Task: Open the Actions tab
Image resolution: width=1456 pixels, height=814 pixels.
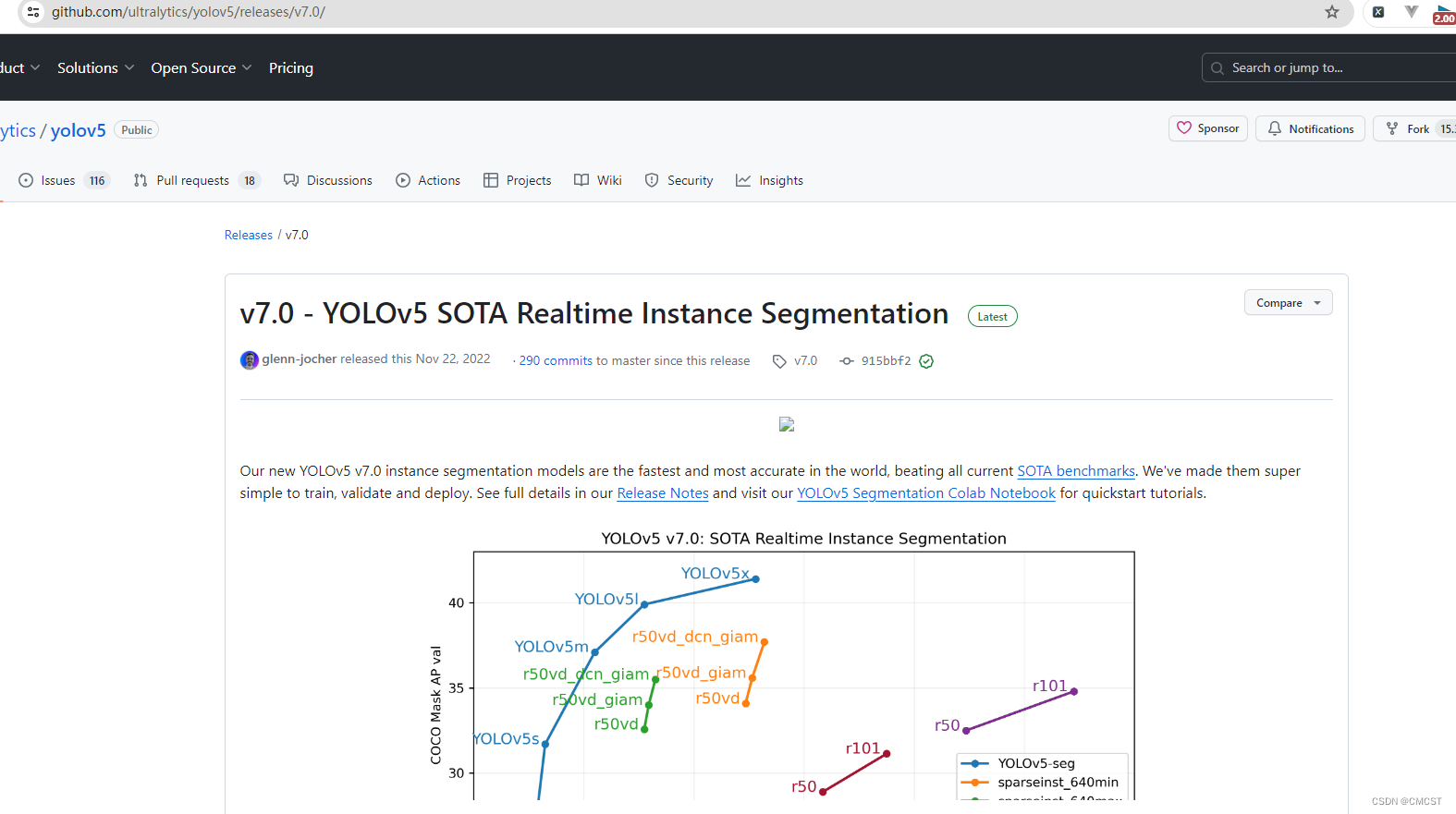Action: (428, 180)
